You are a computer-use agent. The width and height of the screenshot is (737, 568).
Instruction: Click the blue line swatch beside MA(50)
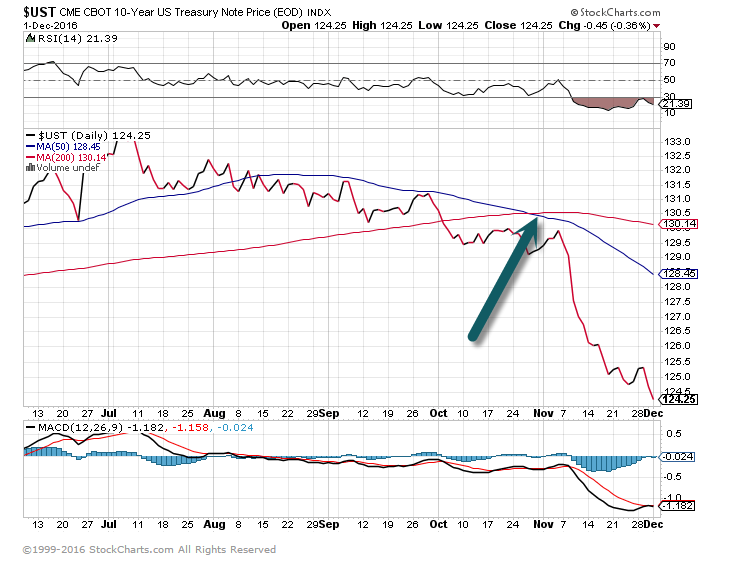click(x=31, y=147)
